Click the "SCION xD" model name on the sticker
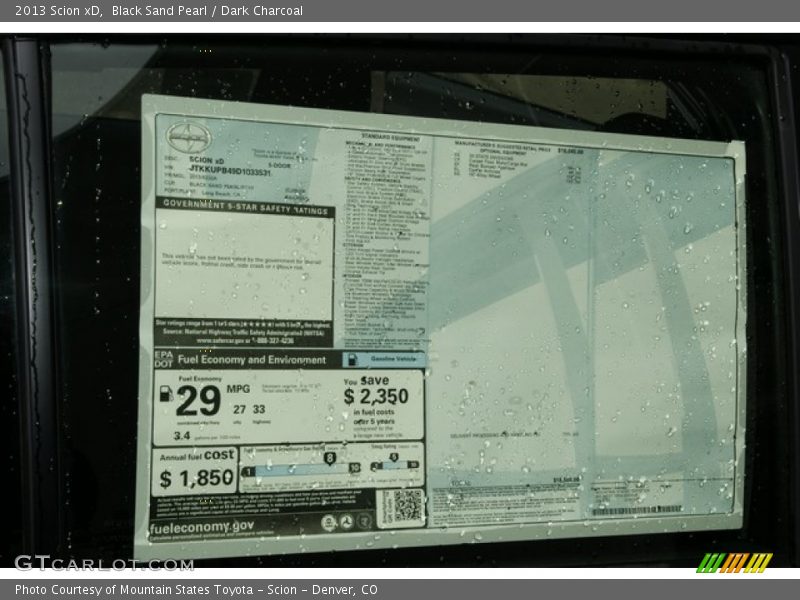800x600 pixels. point(206,160)
